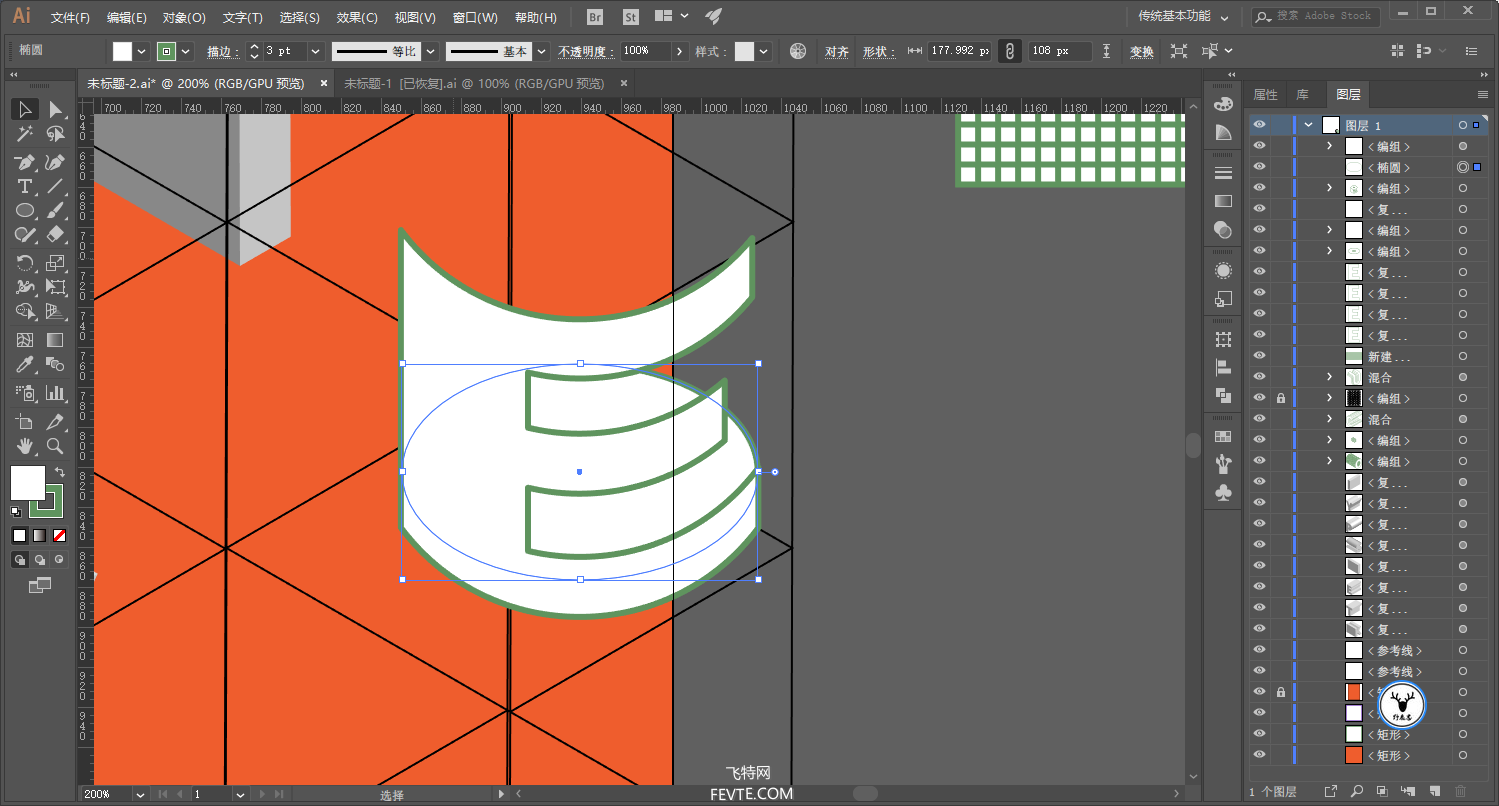The height and width of the screenshot is (806, 1499).
Task: Open the 效果(C) menu
Action: [357, 17]
